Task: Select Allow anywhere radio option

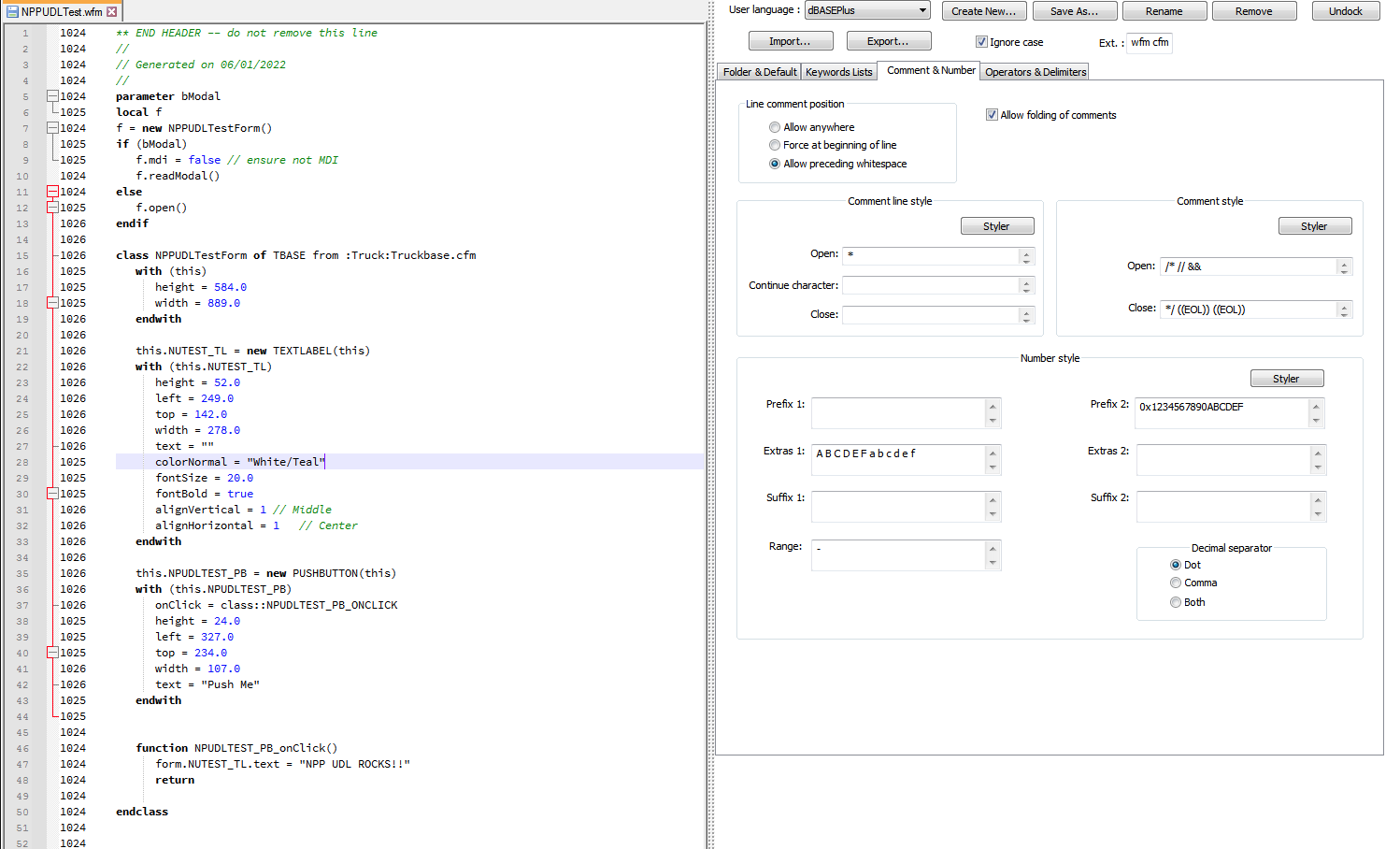Action: tap(775, 127)
